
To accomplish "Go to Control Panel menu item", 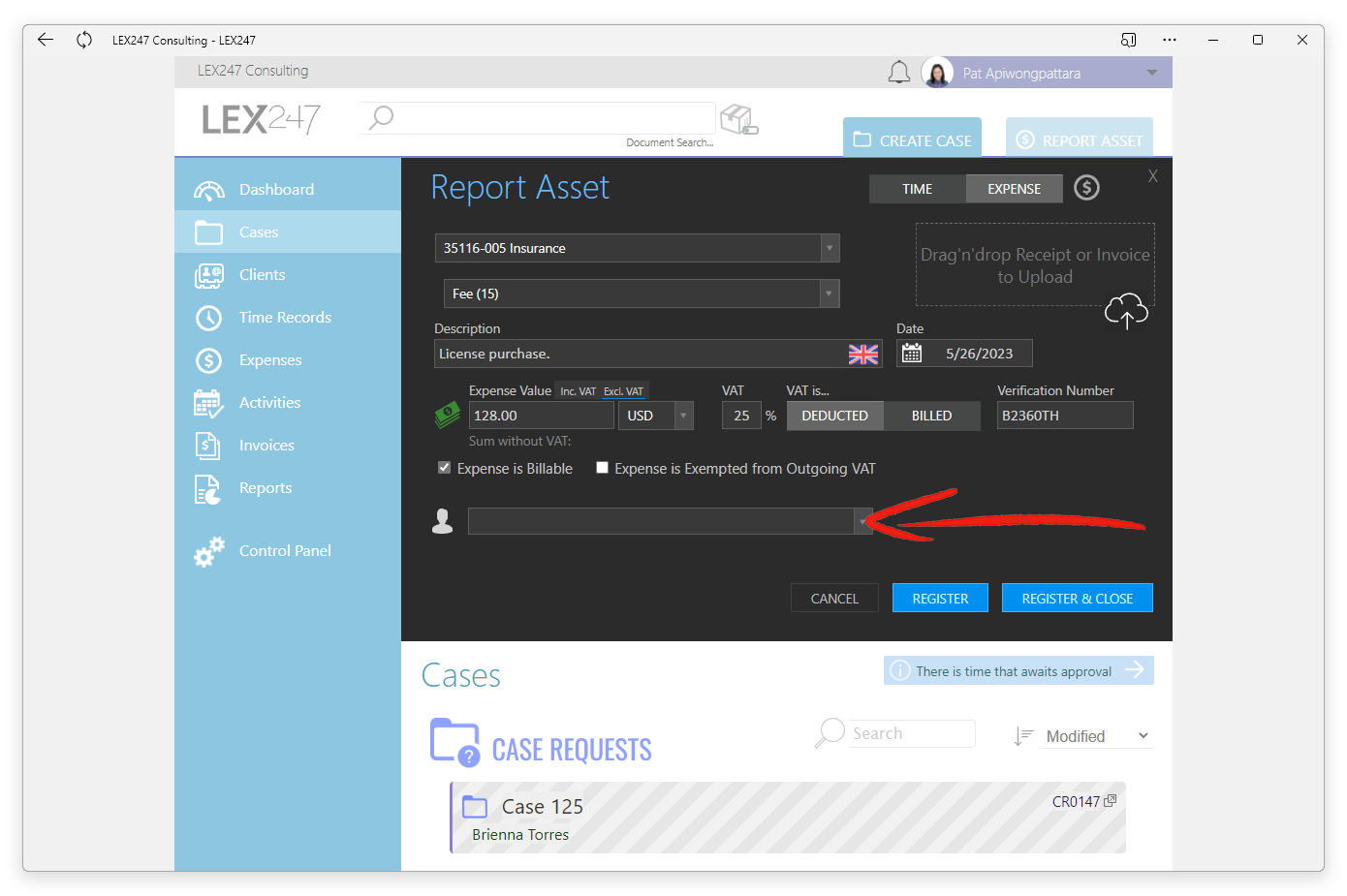I will (x=285, y=551).
